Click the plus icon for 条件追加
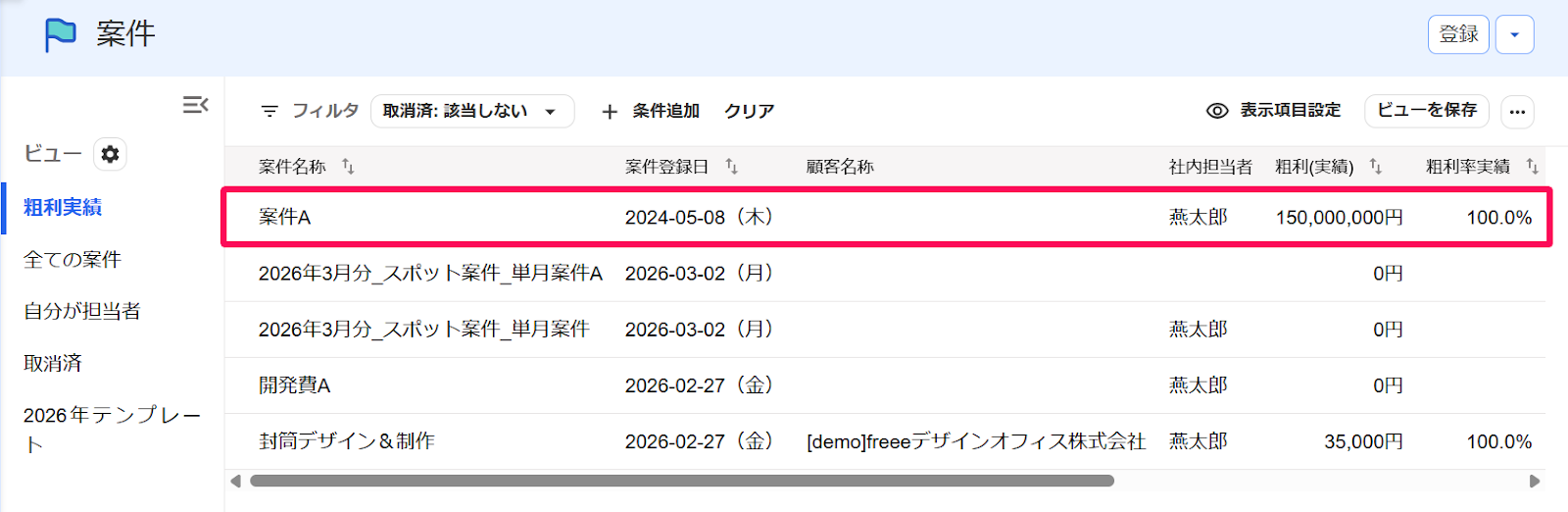The image size is (1568, 512). [x=610, y=111]
